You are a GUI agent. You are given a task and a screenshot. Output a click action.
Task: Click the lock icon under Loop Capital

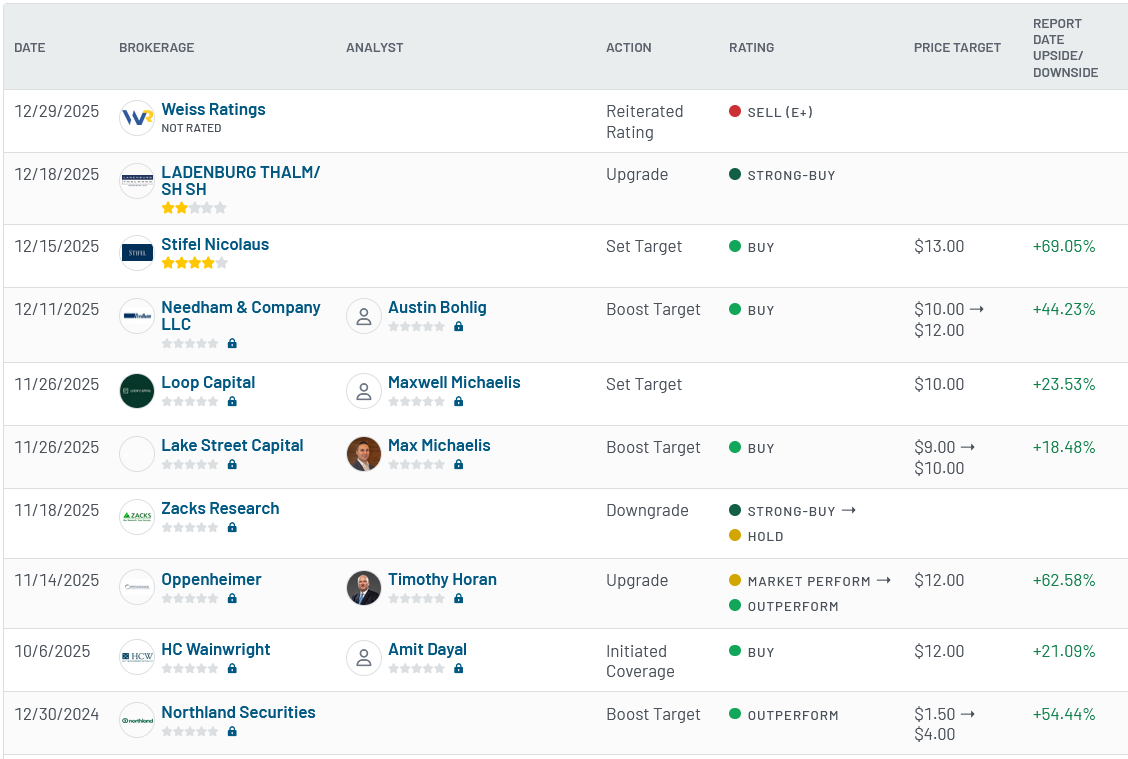point(232,401)
